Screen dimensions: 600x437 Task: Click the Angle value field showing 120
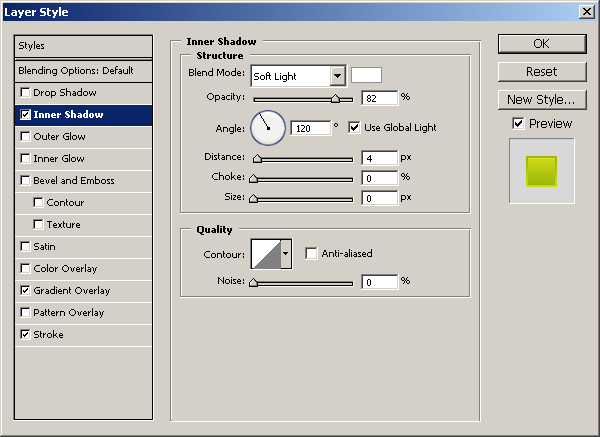click(x=310, y=128)
